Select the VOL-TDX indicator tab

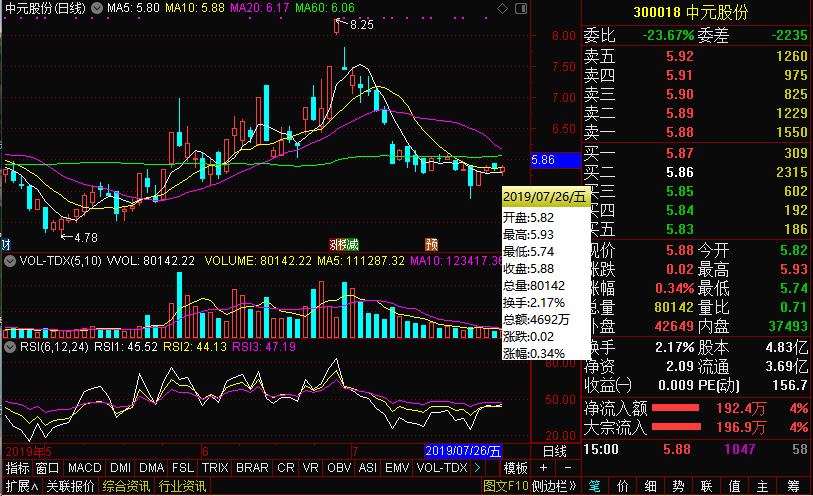442,468
